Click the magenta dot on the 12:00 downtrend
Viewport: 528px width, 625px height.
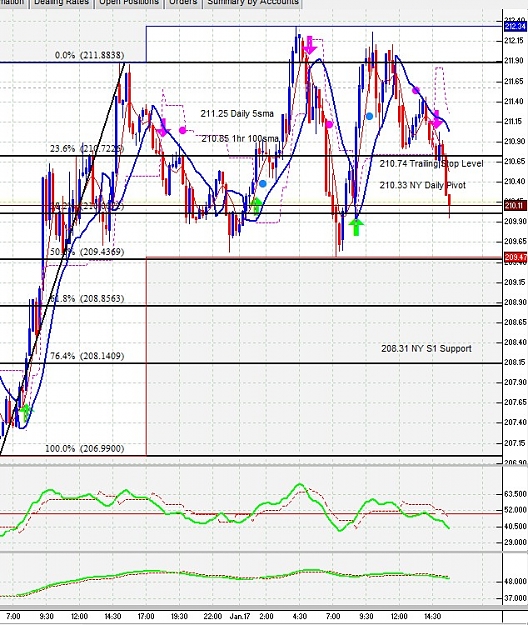click(416, 90)
